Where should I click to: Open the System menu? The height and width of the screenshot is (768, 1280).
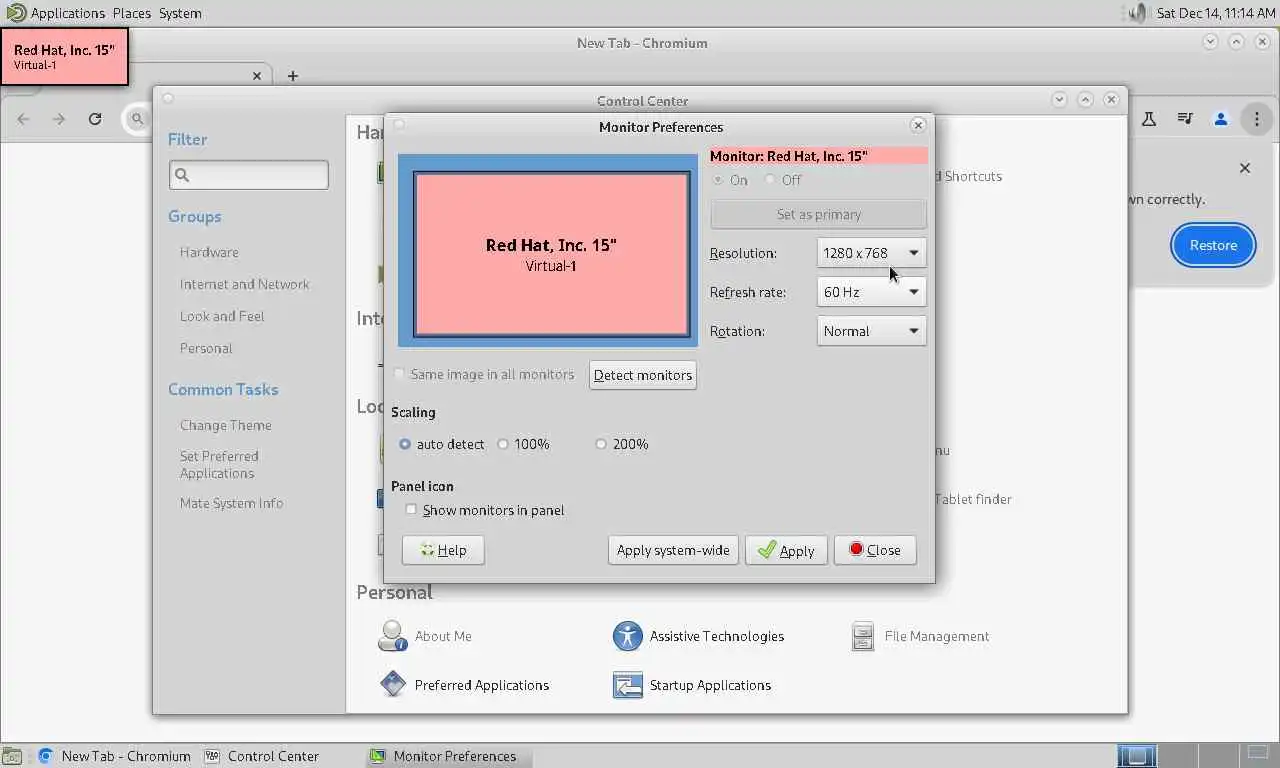pos(180,13)
